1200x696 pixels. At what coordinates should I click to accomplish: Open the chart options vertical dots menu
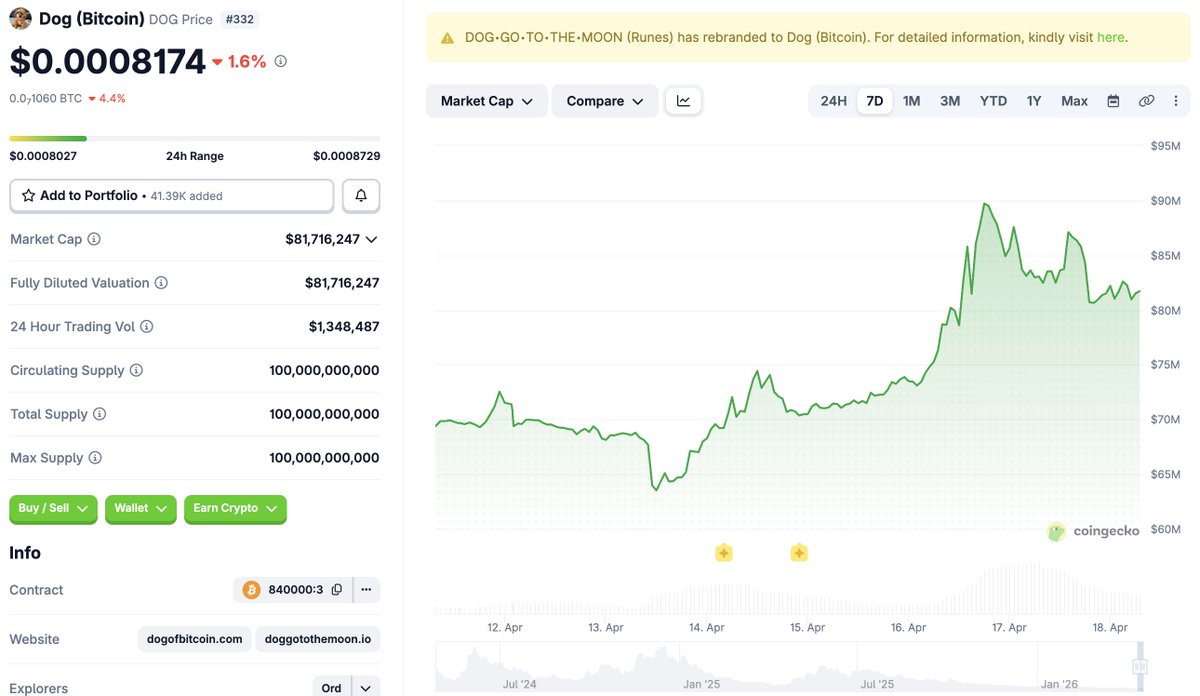tap(1176, 101)
